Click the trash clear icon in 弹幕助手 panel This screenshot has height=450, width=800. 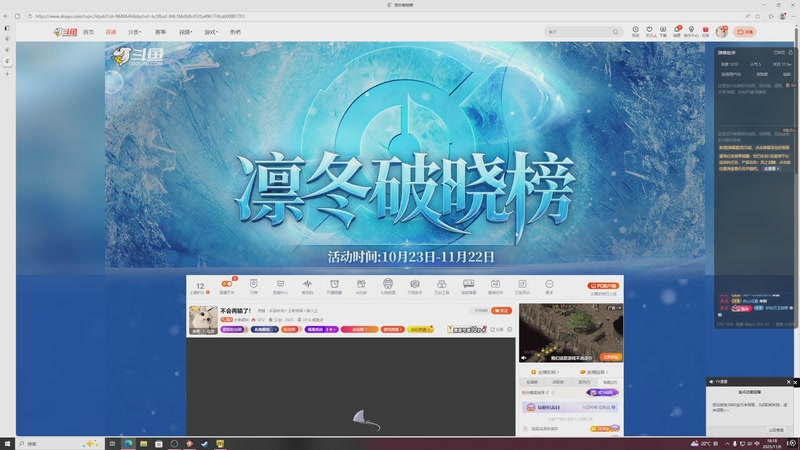pyautogui.click(x=787, y=85)
